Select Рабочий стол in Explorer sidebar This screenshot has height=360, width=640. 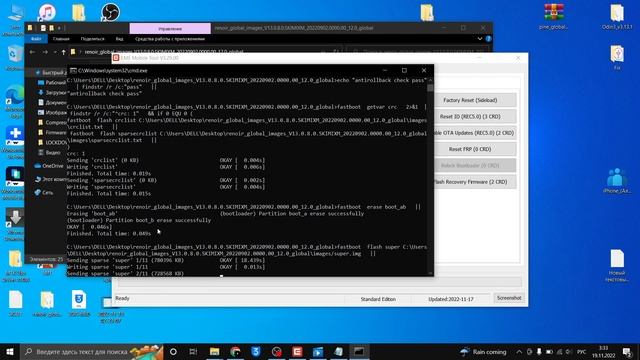click(52, 82)
